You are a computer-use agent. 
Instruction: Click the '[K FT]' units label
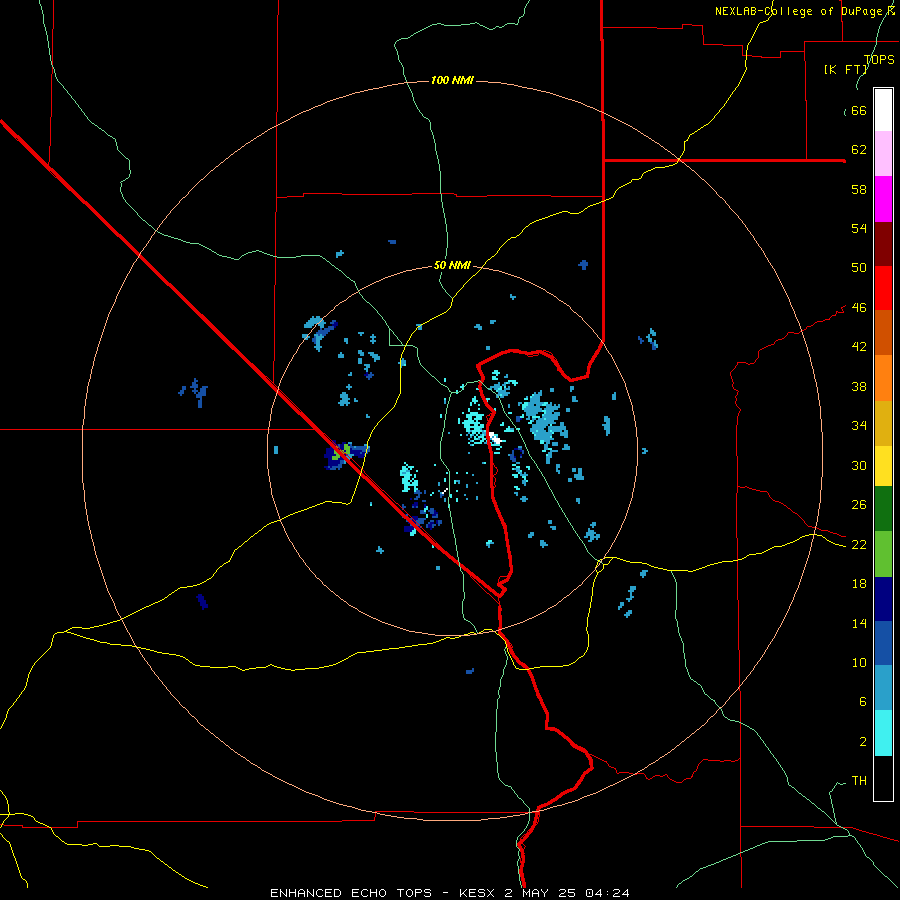click(x=846, y=69)
